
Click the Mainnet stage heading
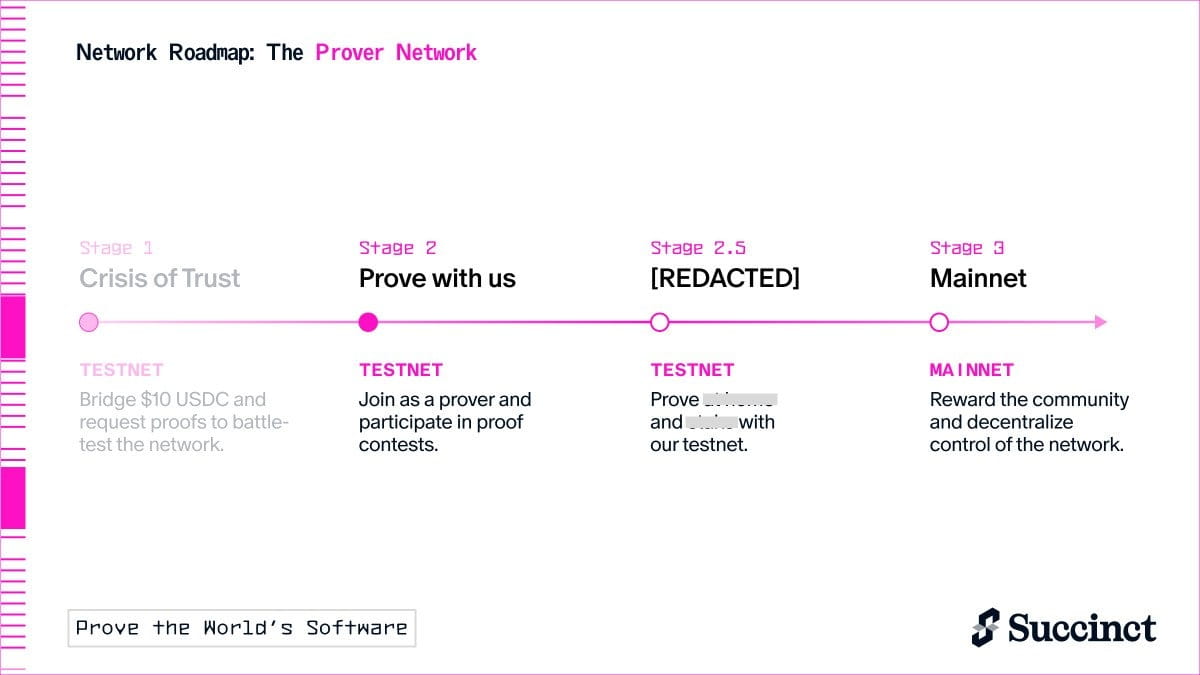click(x=978, y=278)
